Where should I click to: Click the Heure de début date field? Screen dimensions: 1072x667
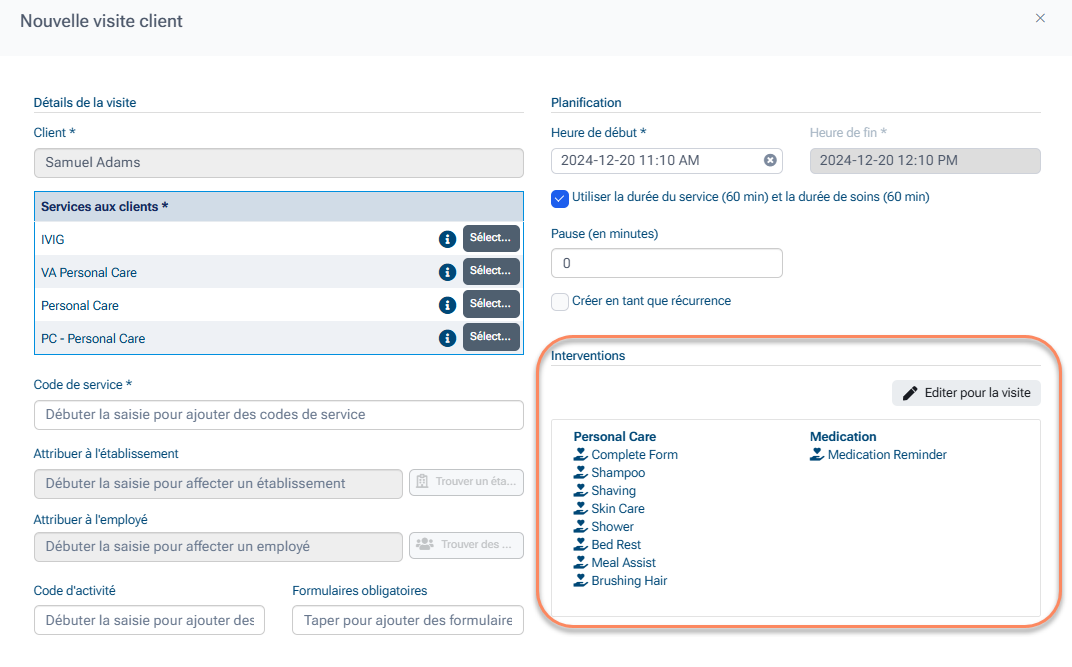tap(655, 160)
